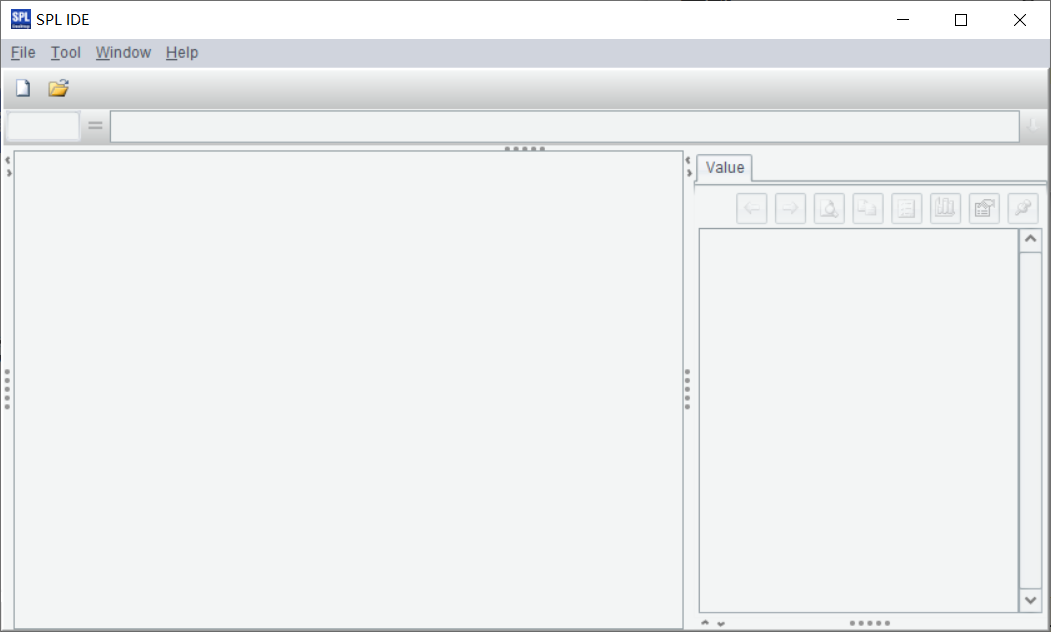Click the export sheet icon in Value panel
Screen dimensions: 1051x632
tap(985, 208)
